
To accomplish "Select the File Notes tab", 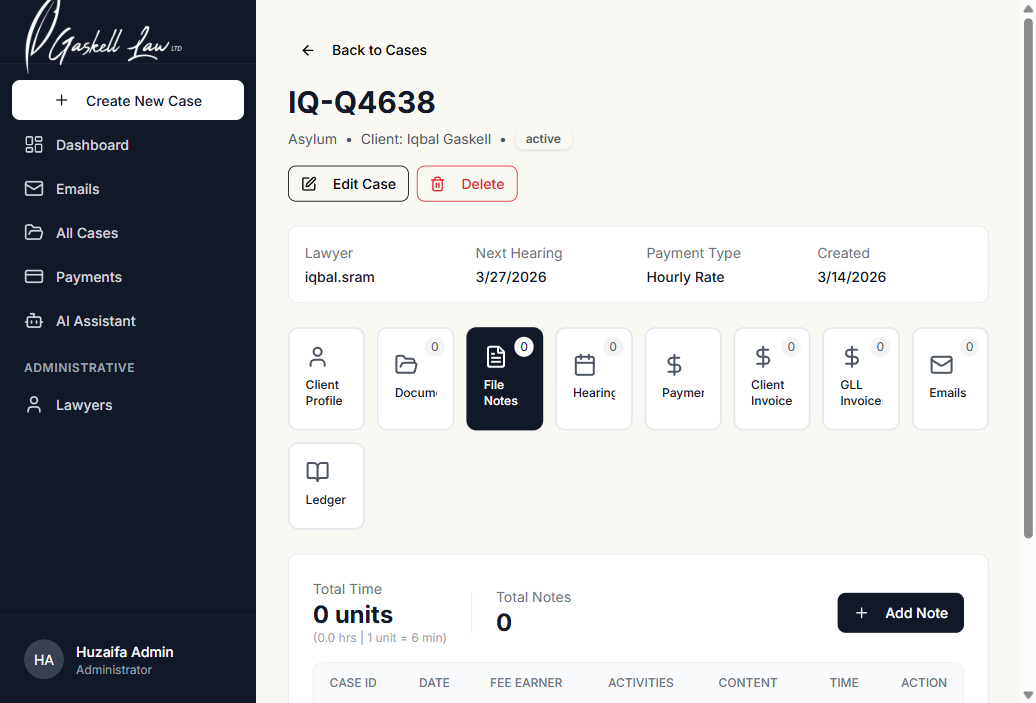I will pos(504,378).
